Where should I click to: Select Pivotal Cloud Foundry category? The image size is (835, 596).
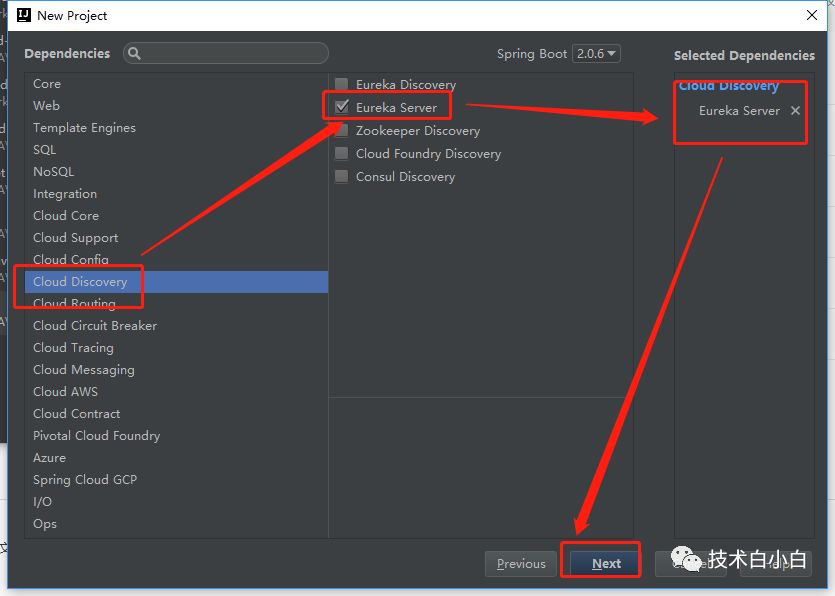[176, 436]
